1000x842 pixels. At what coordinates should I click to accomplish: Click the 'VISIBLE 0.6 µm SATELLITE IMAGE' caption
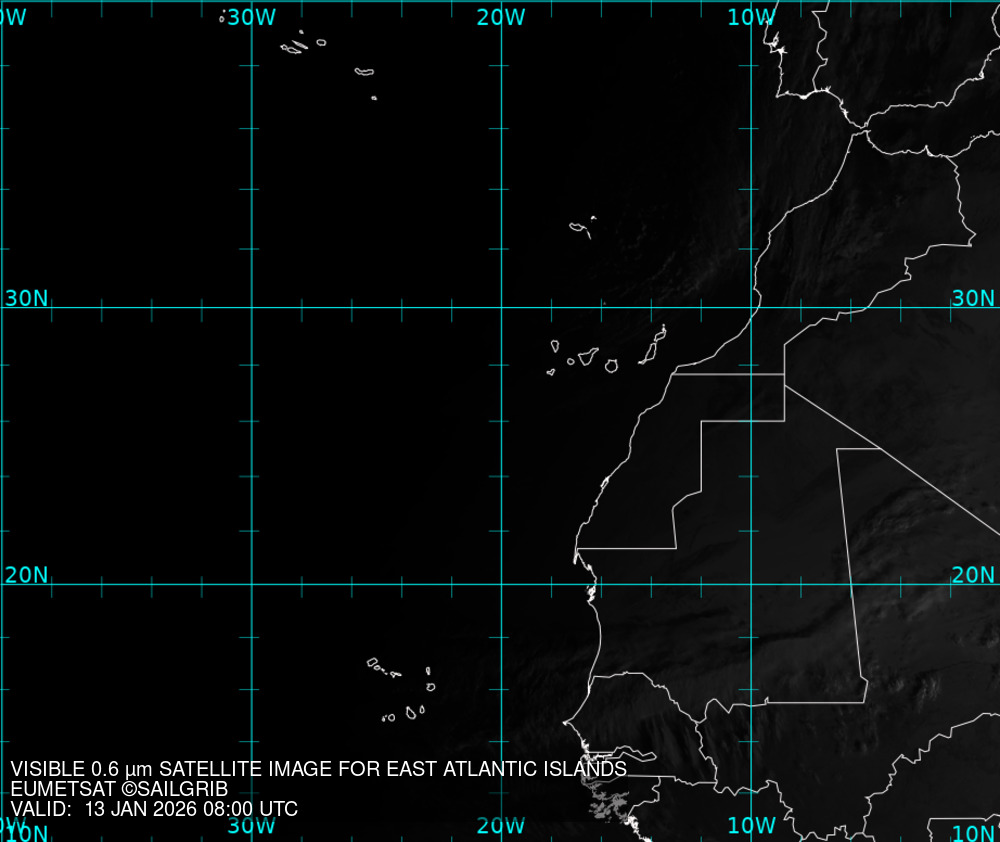click(318, 769)
